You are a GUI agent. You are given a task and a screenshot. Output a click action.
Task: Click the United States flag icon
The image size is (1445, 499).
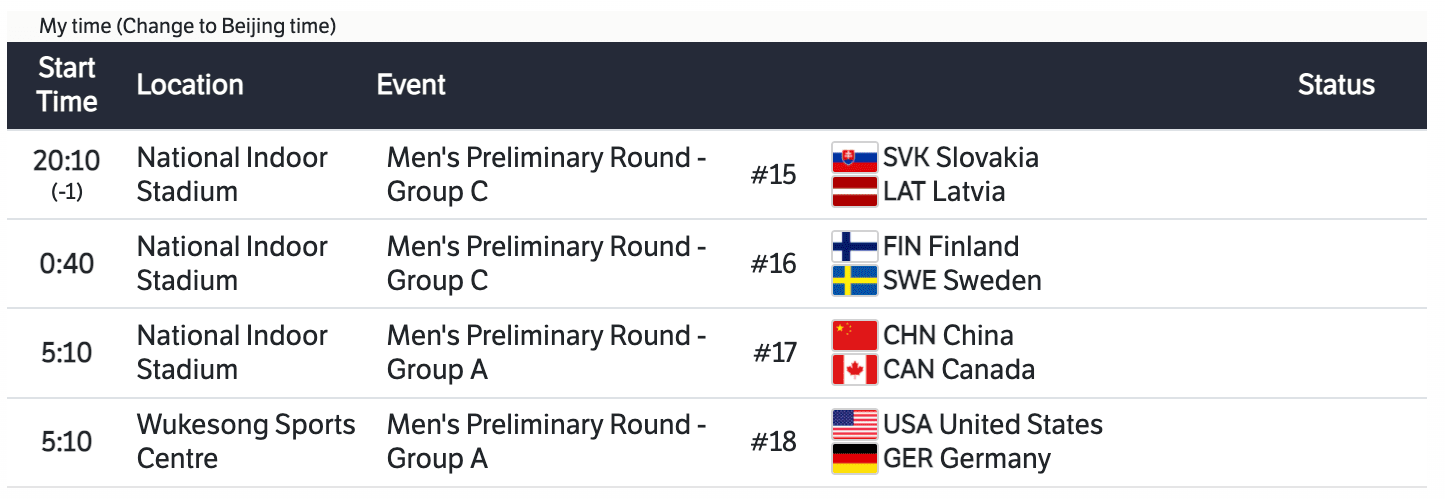pyautogui.click(x=854, y=425)
